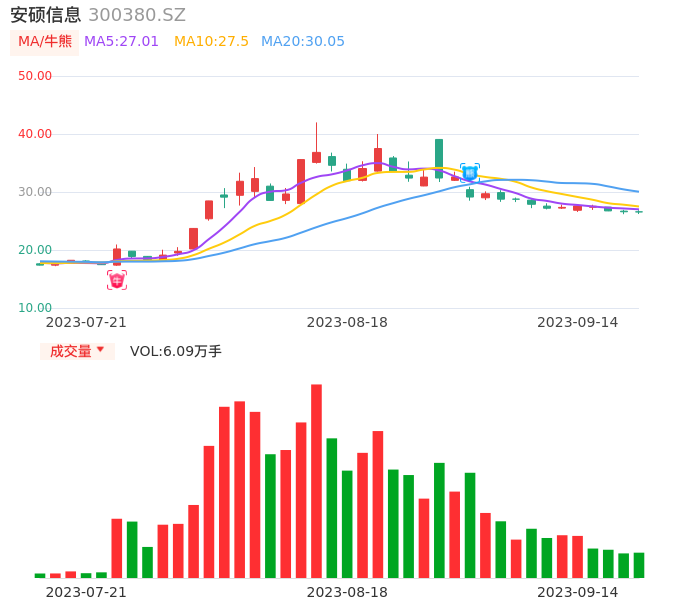Click the stock name 安硕信息

click(x=46, y=15)
